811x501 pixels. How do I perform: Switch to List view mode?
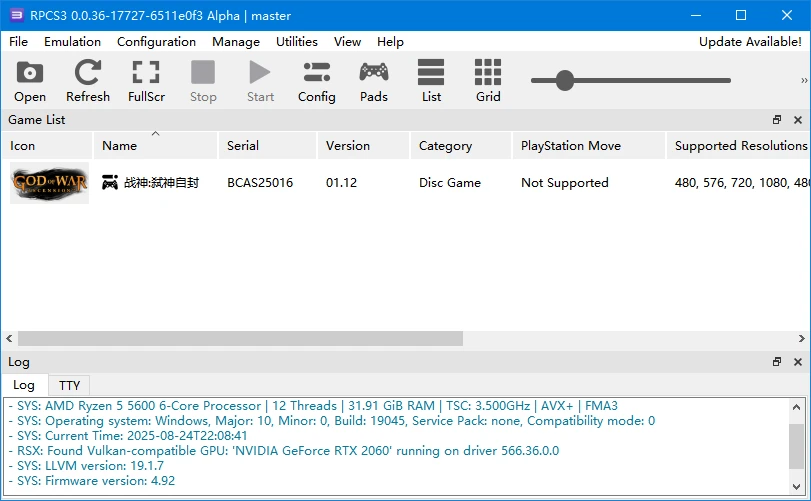coord(431,81)
